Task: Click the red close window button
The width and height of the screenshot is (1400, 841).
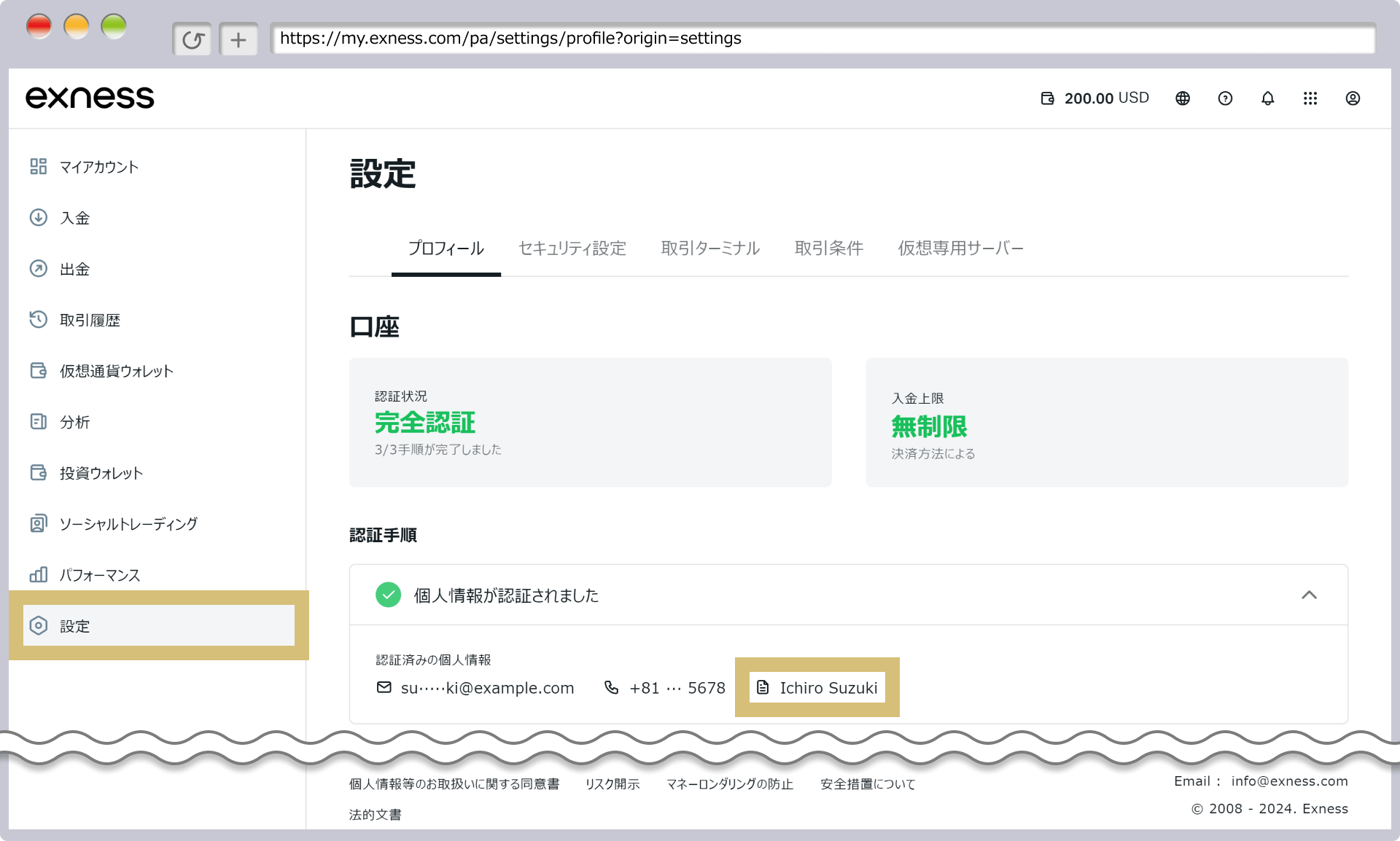Action: coord(39,26)
